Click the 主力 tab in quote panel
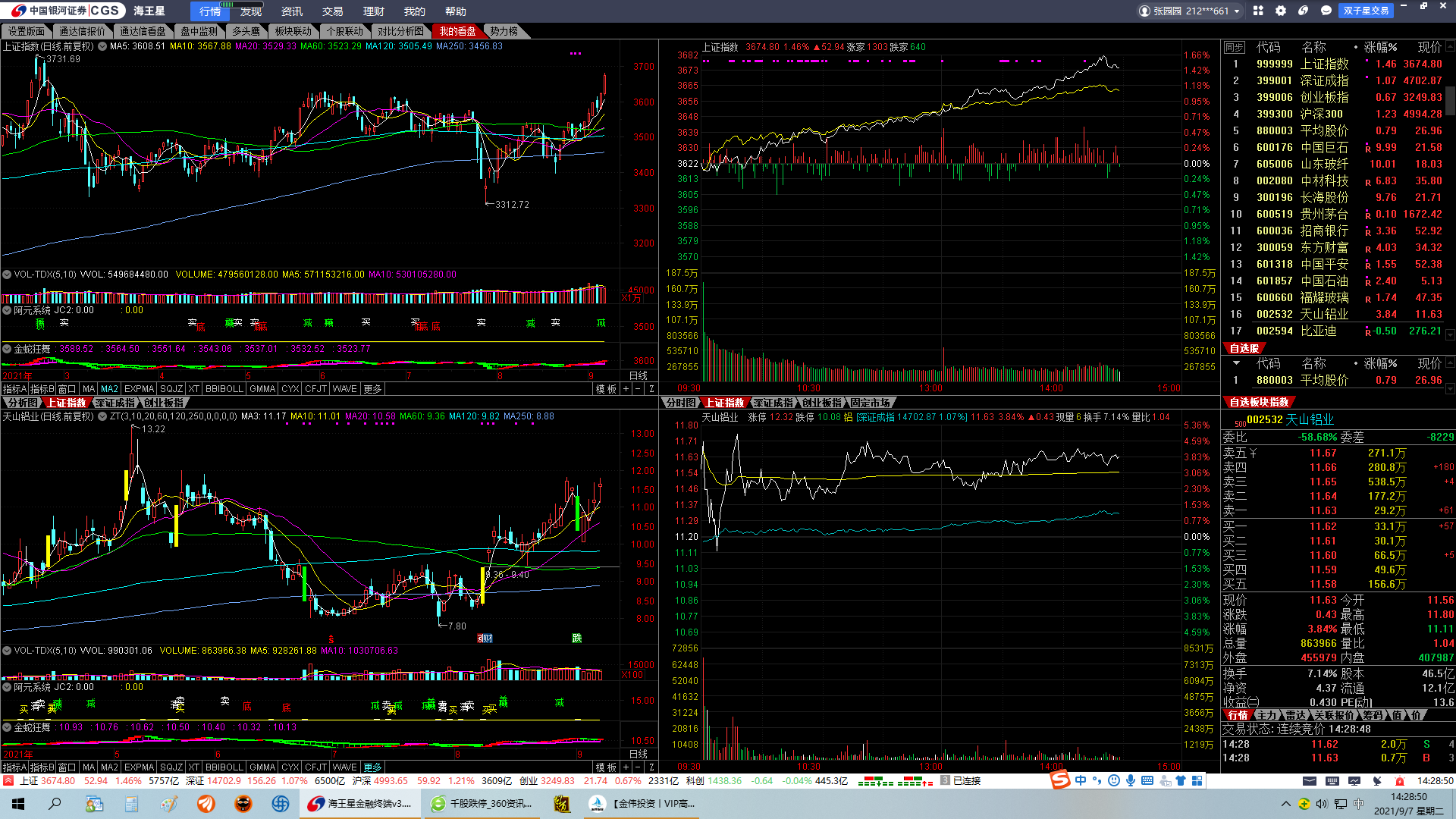This screenshot has width=1456, height=819. tap(1266, 715)
